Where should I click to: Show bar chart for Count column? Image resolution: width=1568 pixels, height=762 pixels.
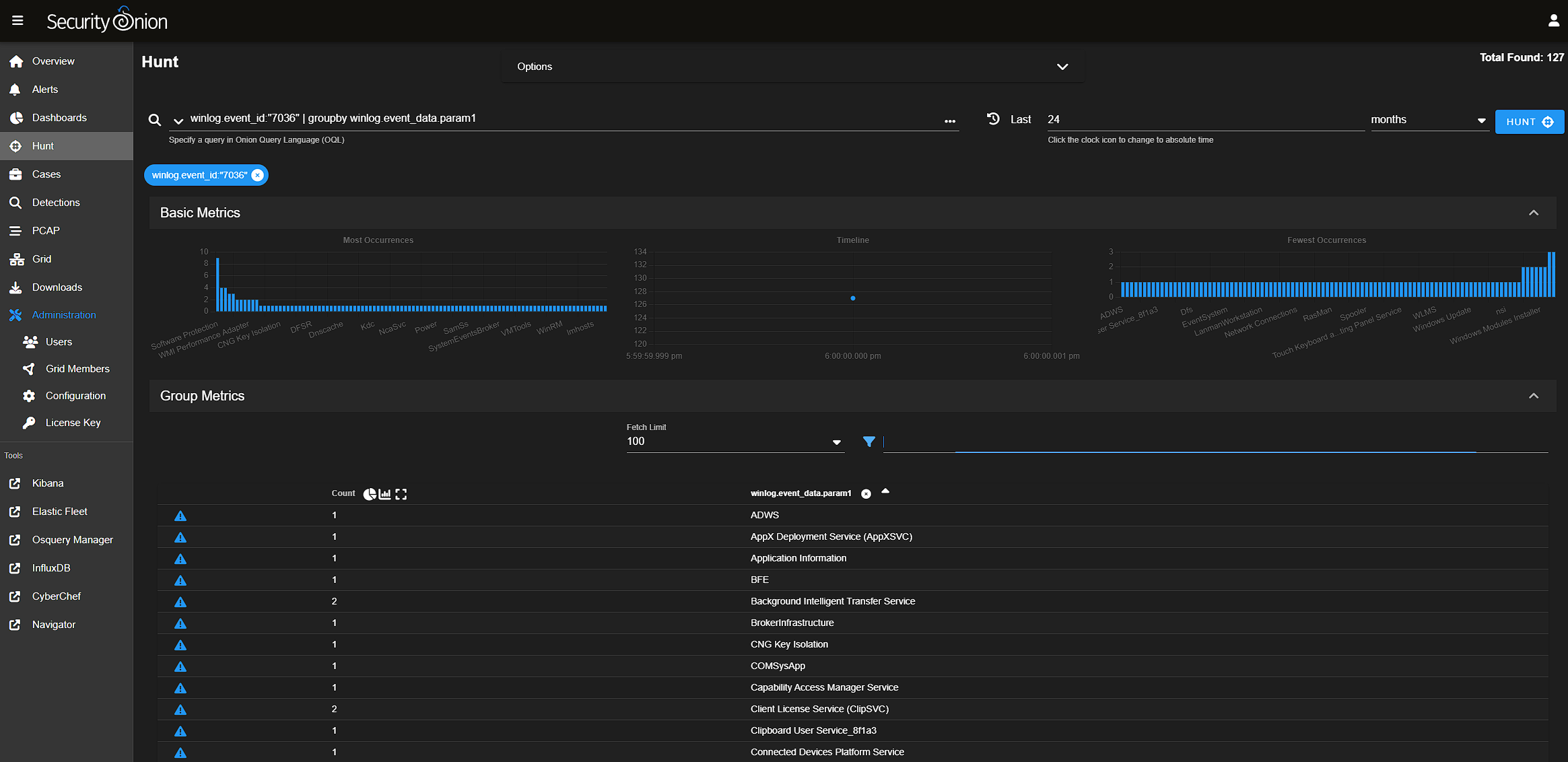[385, 494]
